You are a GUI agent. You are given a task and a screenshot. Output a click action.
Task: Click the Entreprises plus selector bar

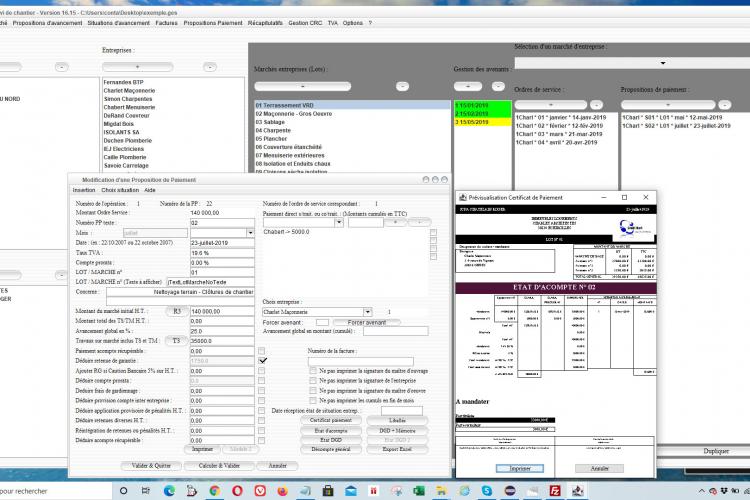(137, 67)
